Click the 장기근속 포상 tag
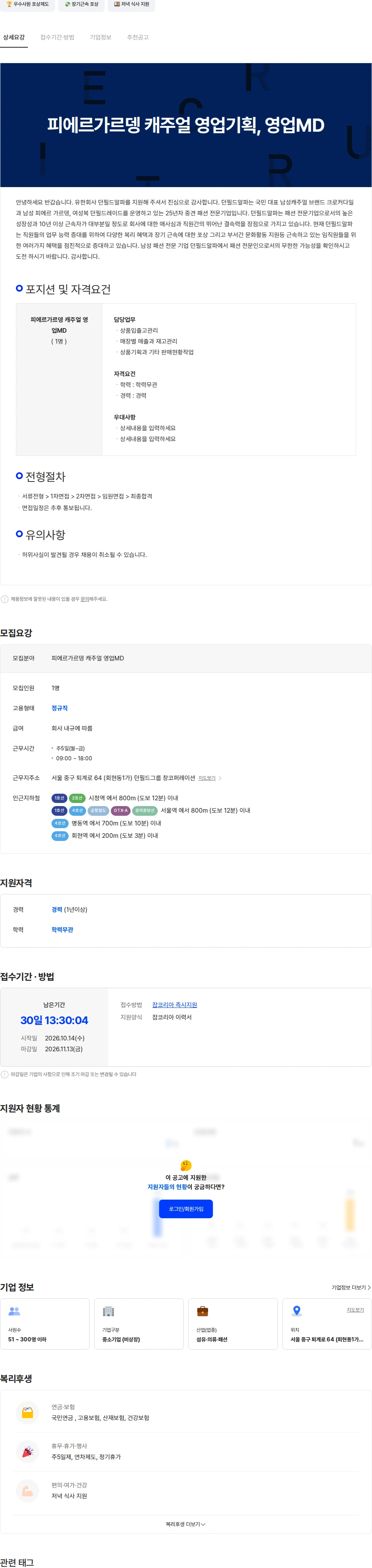Viewport: 372px width, 1568px height. (x=81, y=4)
